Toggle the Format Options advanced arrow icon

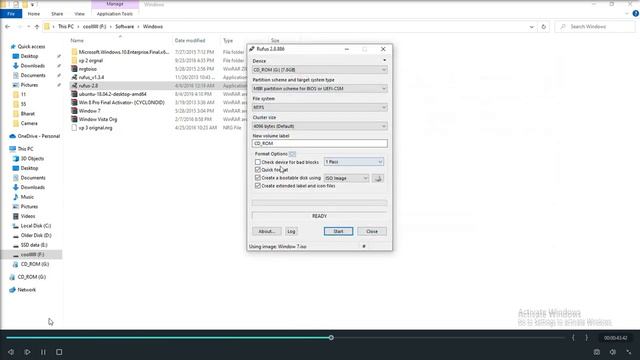pyautogui.click(x=292, y=154)
